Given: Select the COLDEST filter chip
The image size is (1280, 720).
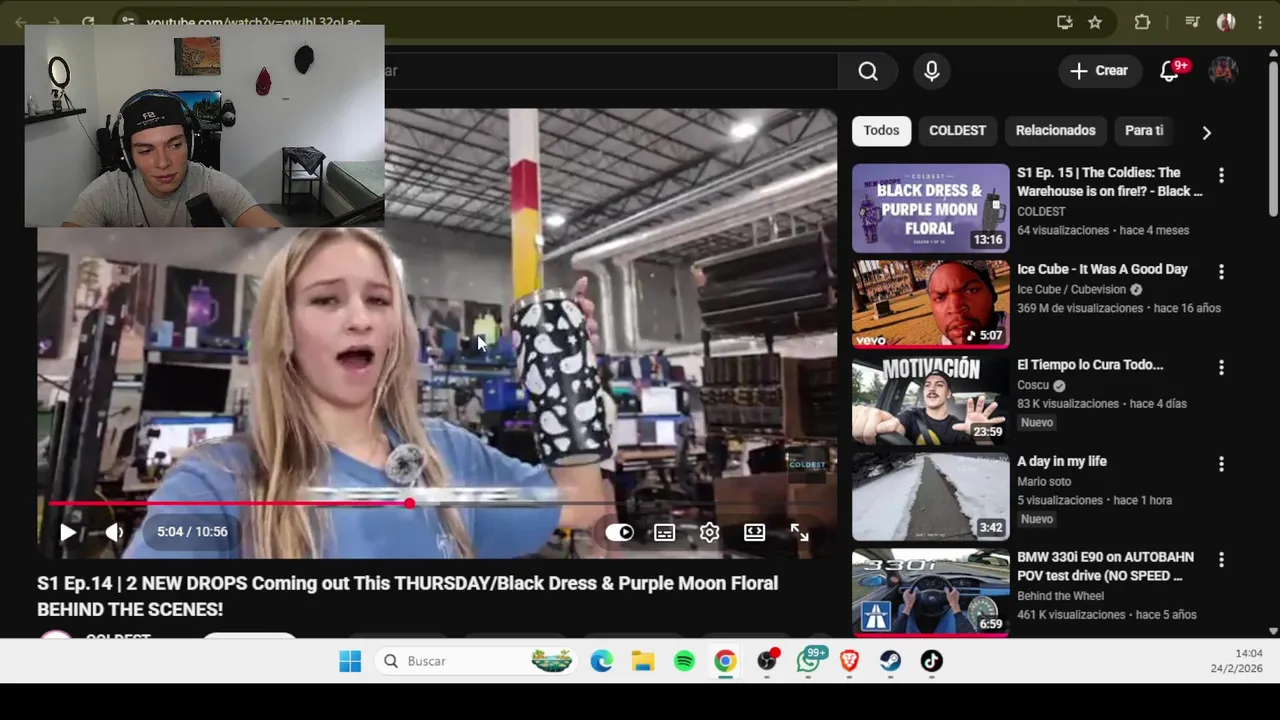Looking at the screenshot, I should click(957, 131).
